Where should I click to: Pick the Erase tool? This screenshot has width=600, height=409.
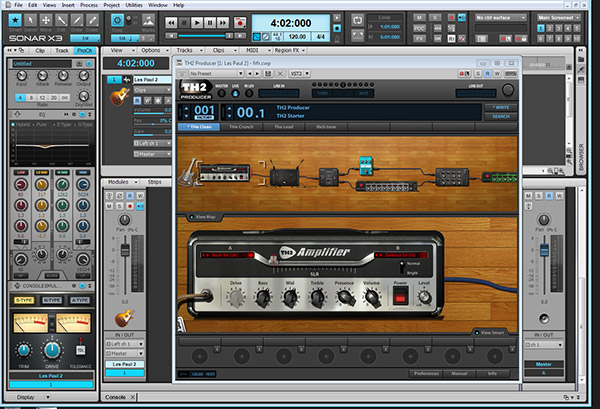point(92,20)
